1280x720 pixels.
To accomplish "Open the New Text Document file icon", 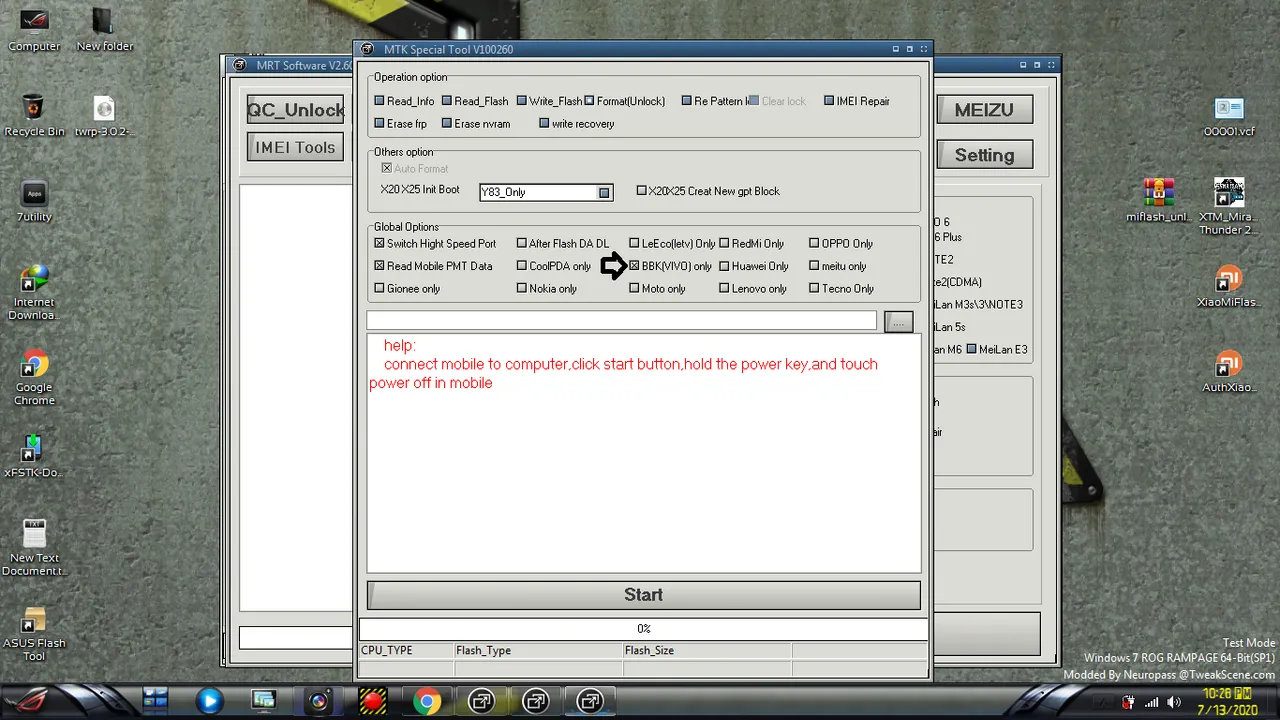I will click(x=34, y=547).
